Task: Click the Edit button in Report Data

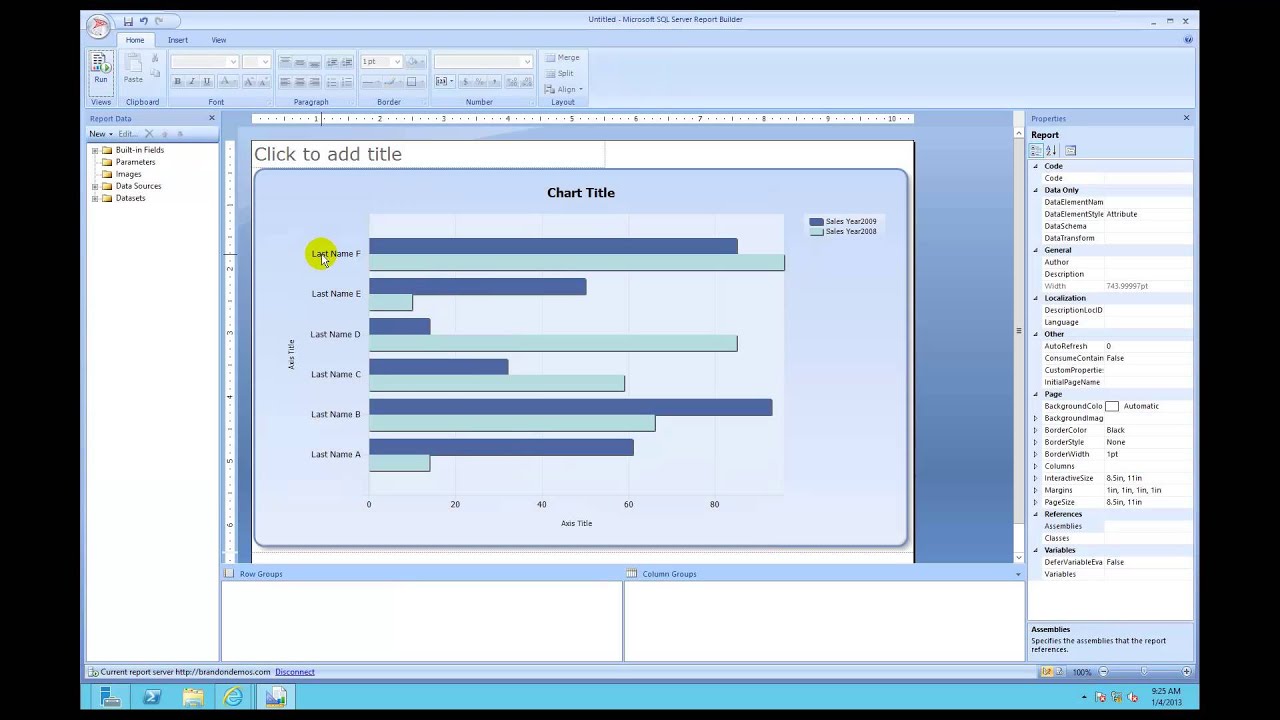Action: (x=128, y=133)
